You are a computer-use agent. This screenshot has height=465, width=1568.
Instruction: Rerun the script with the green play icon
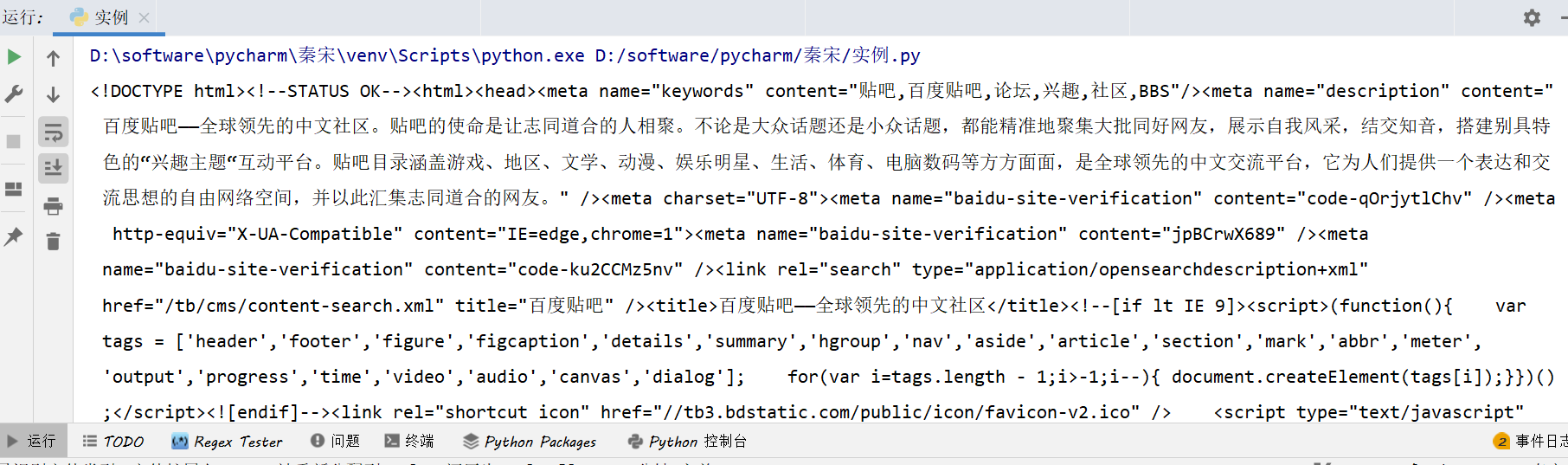14,57
